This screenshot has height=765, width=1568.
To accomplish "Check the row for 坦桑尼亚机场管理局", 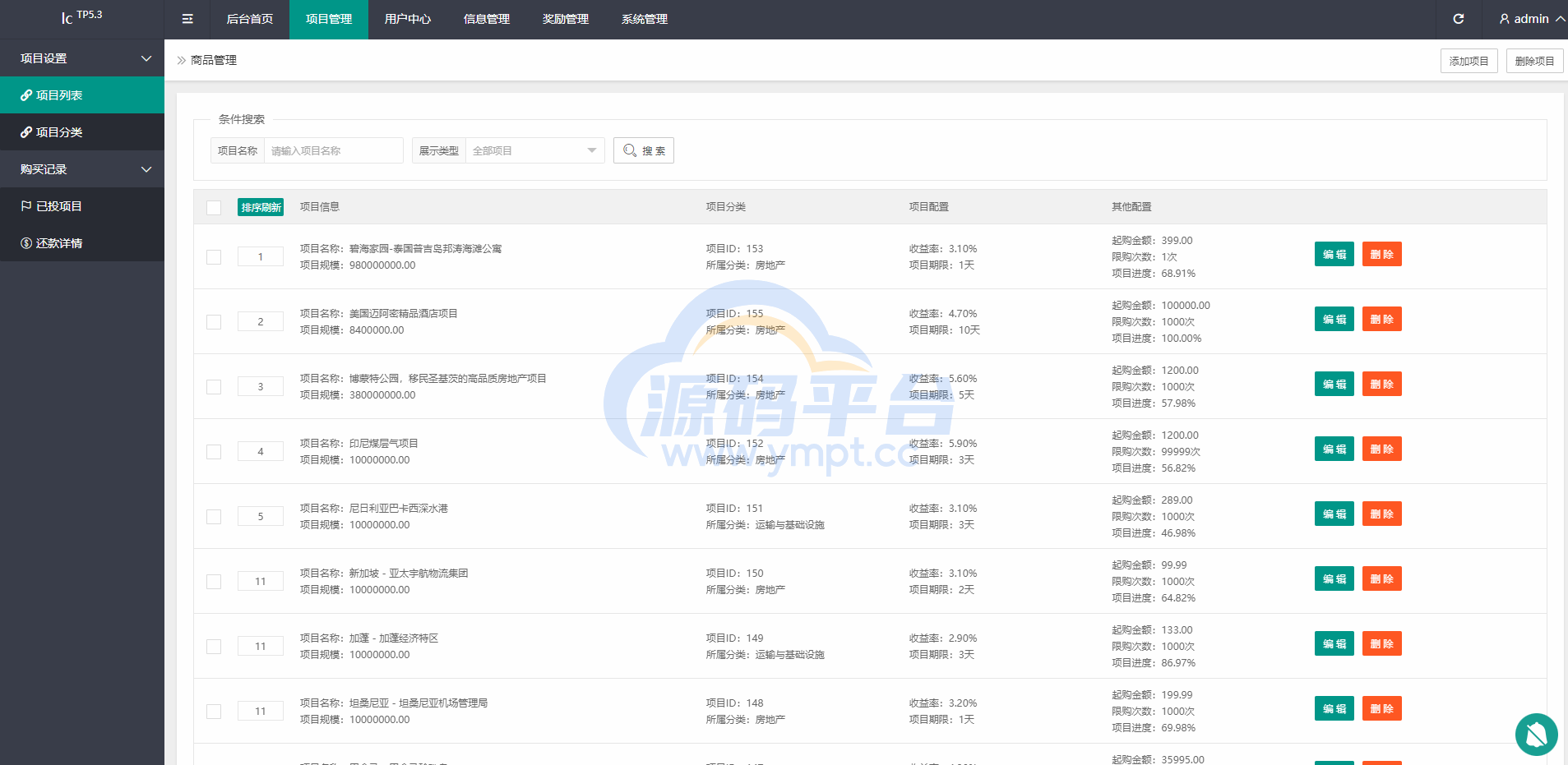I will point(214,711).
